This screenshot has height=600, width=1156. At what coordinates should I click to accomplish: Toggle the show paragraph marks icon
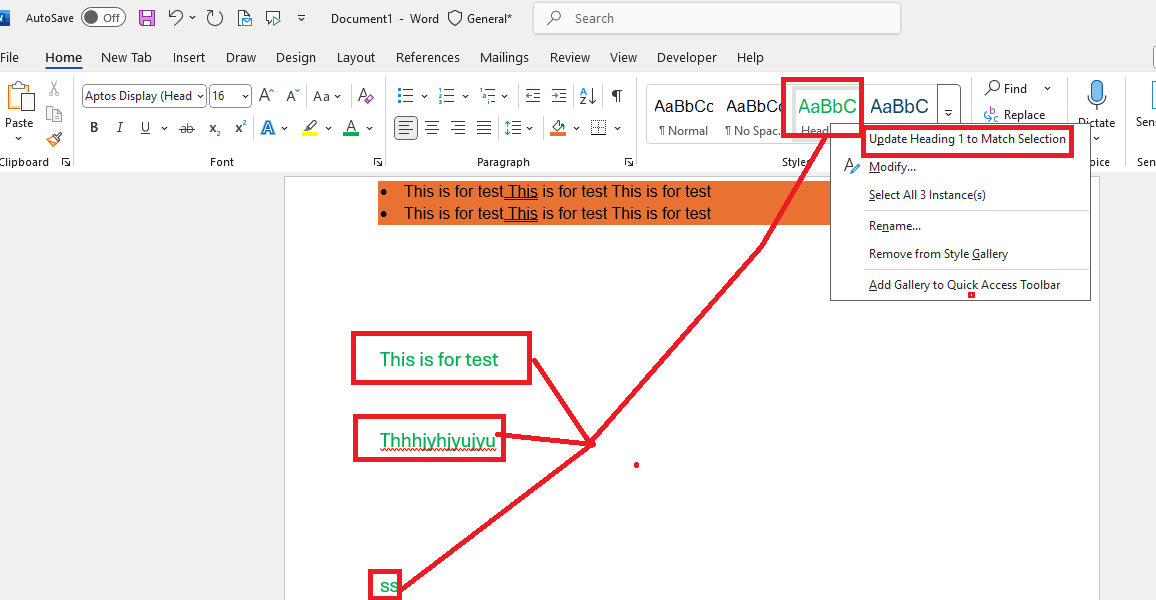(617, 96)
